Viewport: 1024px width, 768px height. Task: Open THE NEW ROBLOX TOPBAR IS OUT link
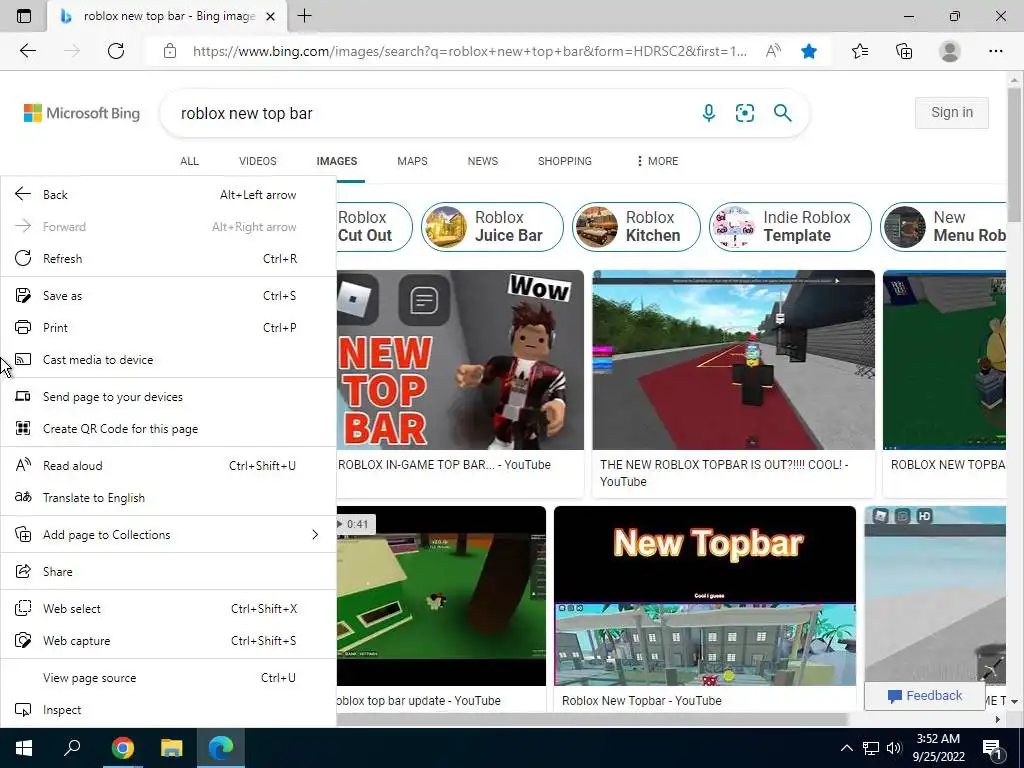click(x=724, y=473)
